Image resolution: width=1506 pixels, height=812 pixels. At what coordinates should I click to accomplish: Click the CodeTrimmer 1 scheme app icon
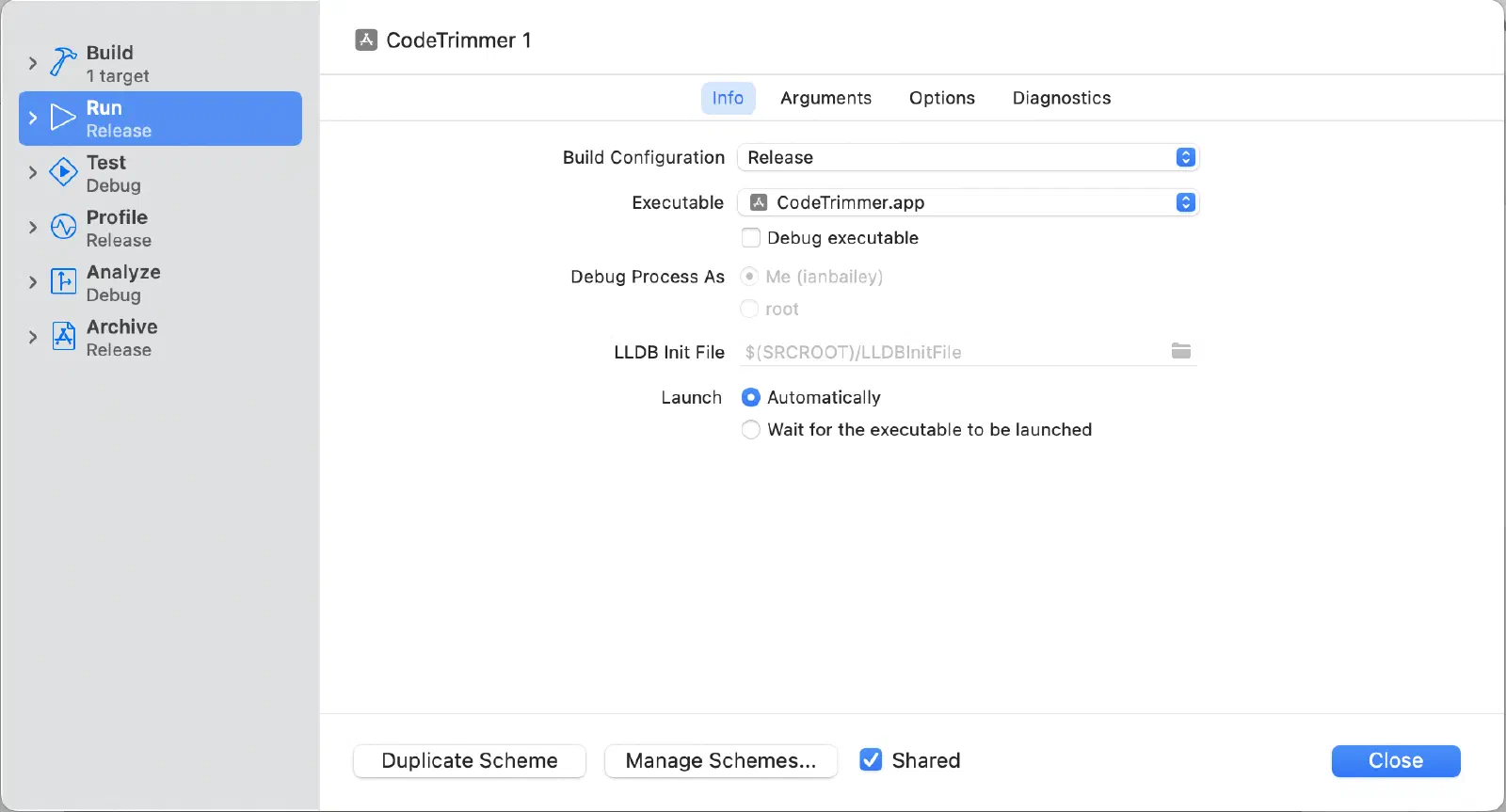[366, 40]
